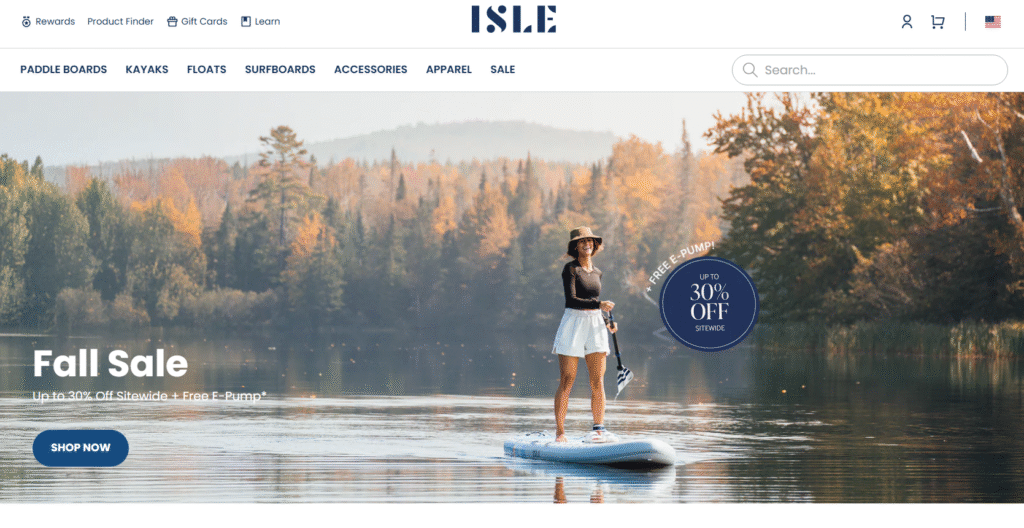Open the Kayaks menu
Screen dimensions: 1024x528
click(x=147, y=69)
